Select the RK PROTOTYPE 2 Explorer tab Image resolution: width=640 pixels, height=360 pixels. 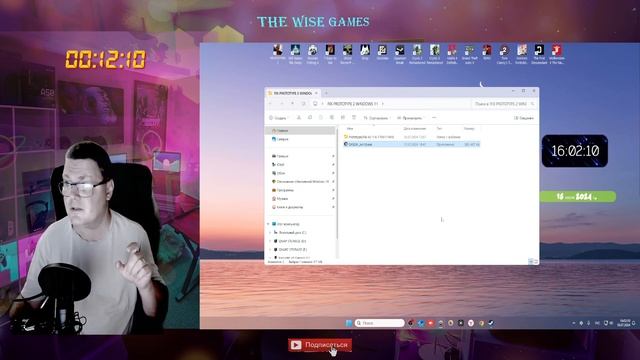pyautogui.click(x=292, y=93)
